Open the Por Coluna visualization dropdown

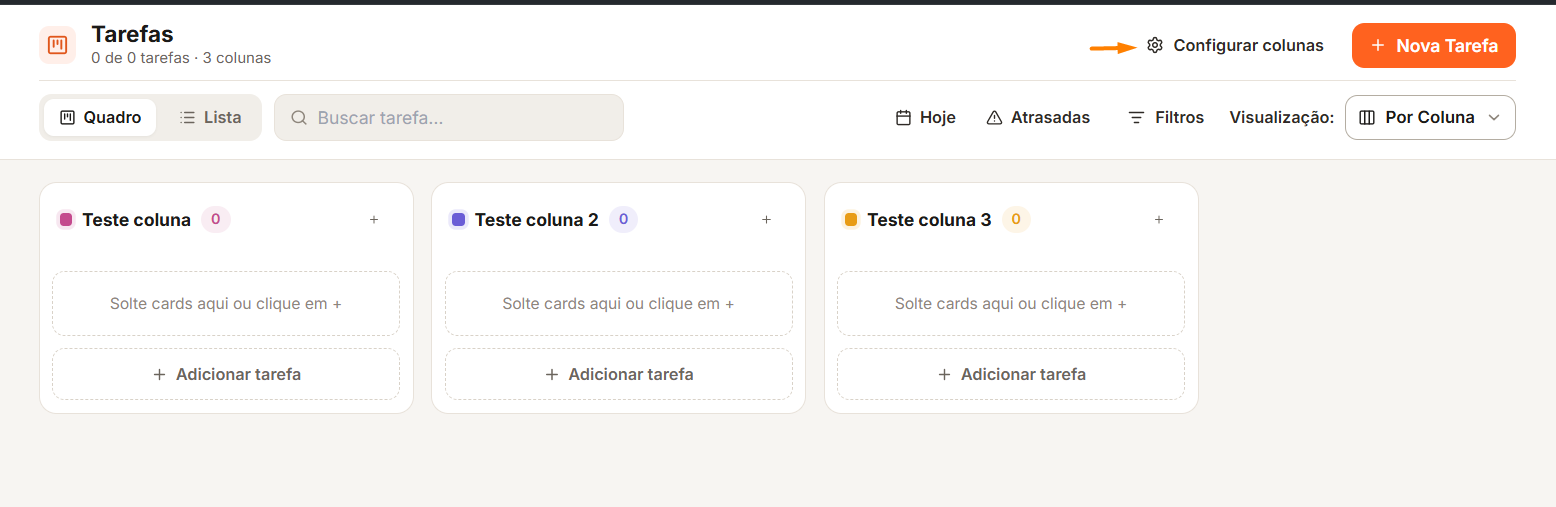(1430, 118)
